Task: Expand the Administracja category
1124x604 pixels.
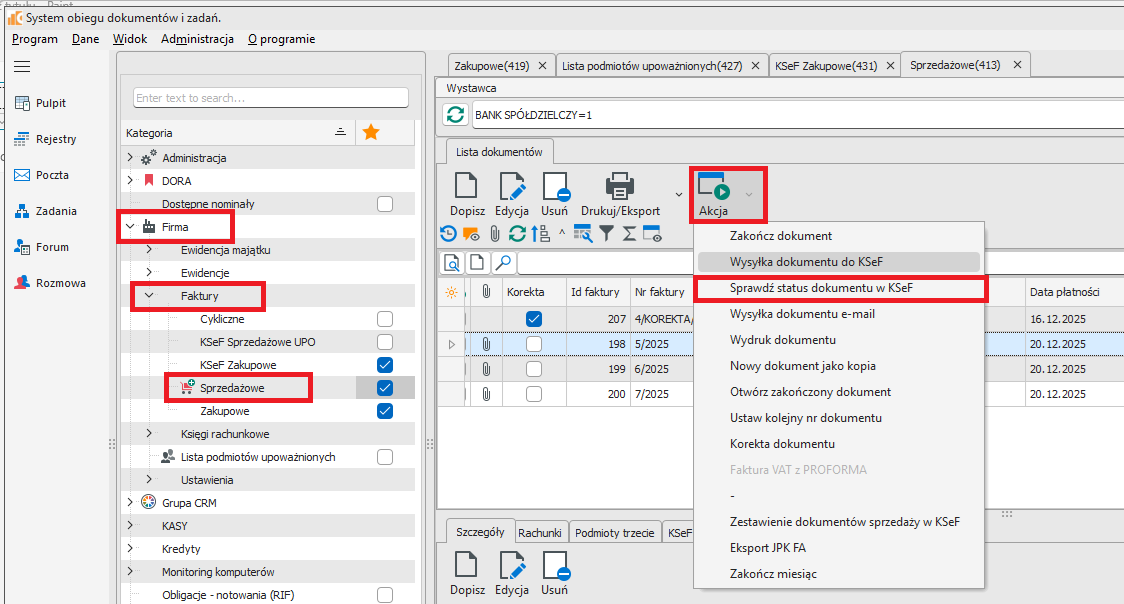Action: [x=130, y=158]
